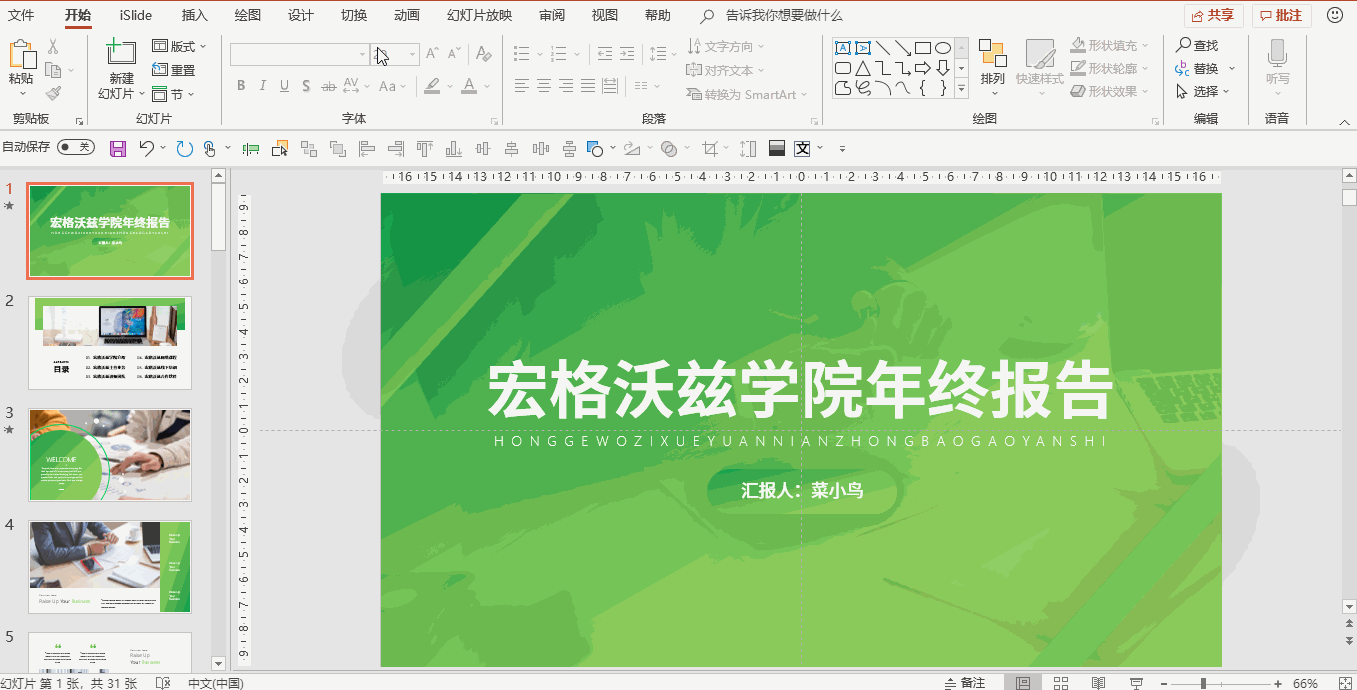Select the text box shape in gallery
This screenshot has height=690, width=1357.
[x=843, y=47]
